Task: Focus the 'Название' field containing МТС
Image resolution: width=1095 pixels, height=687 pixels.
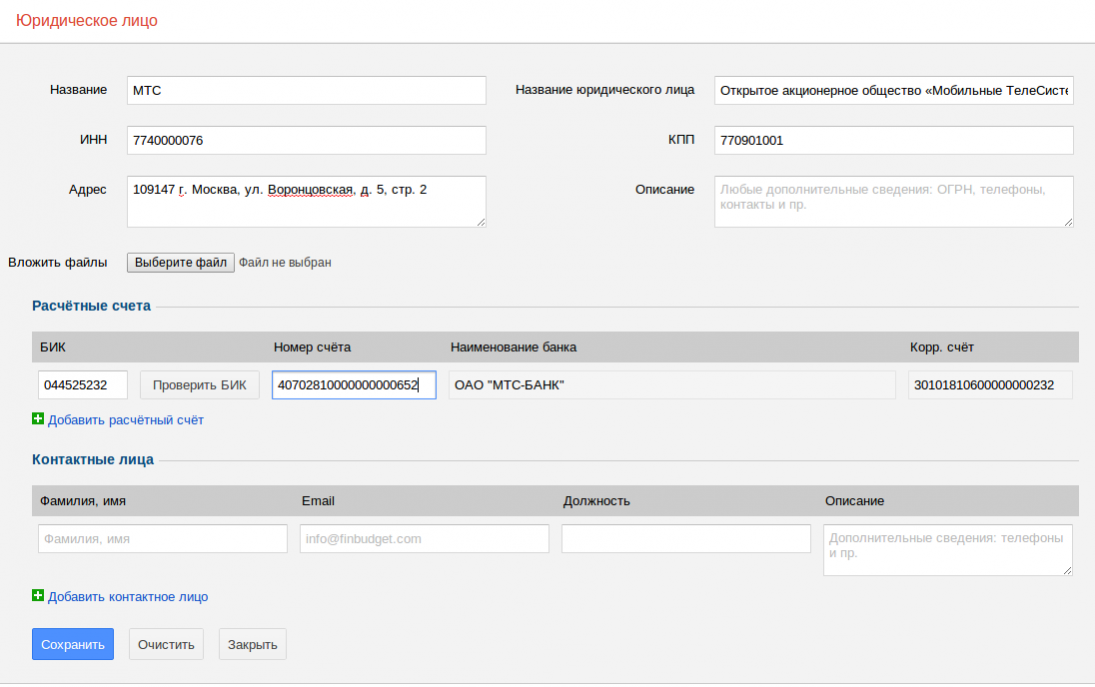Action: [306, 90]
